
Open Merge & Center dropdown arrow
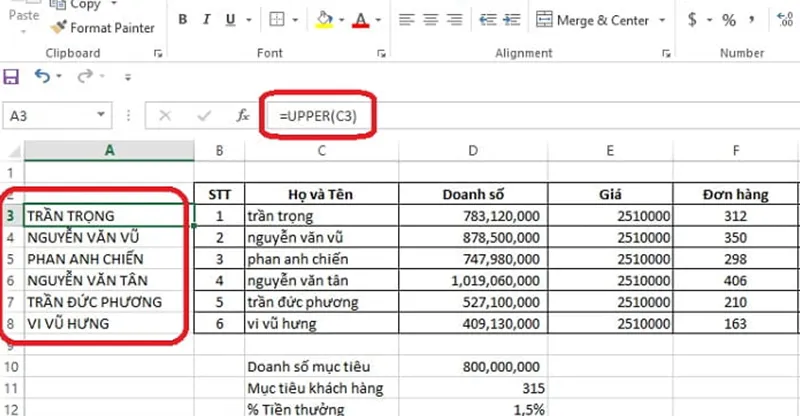pos(662,20)
